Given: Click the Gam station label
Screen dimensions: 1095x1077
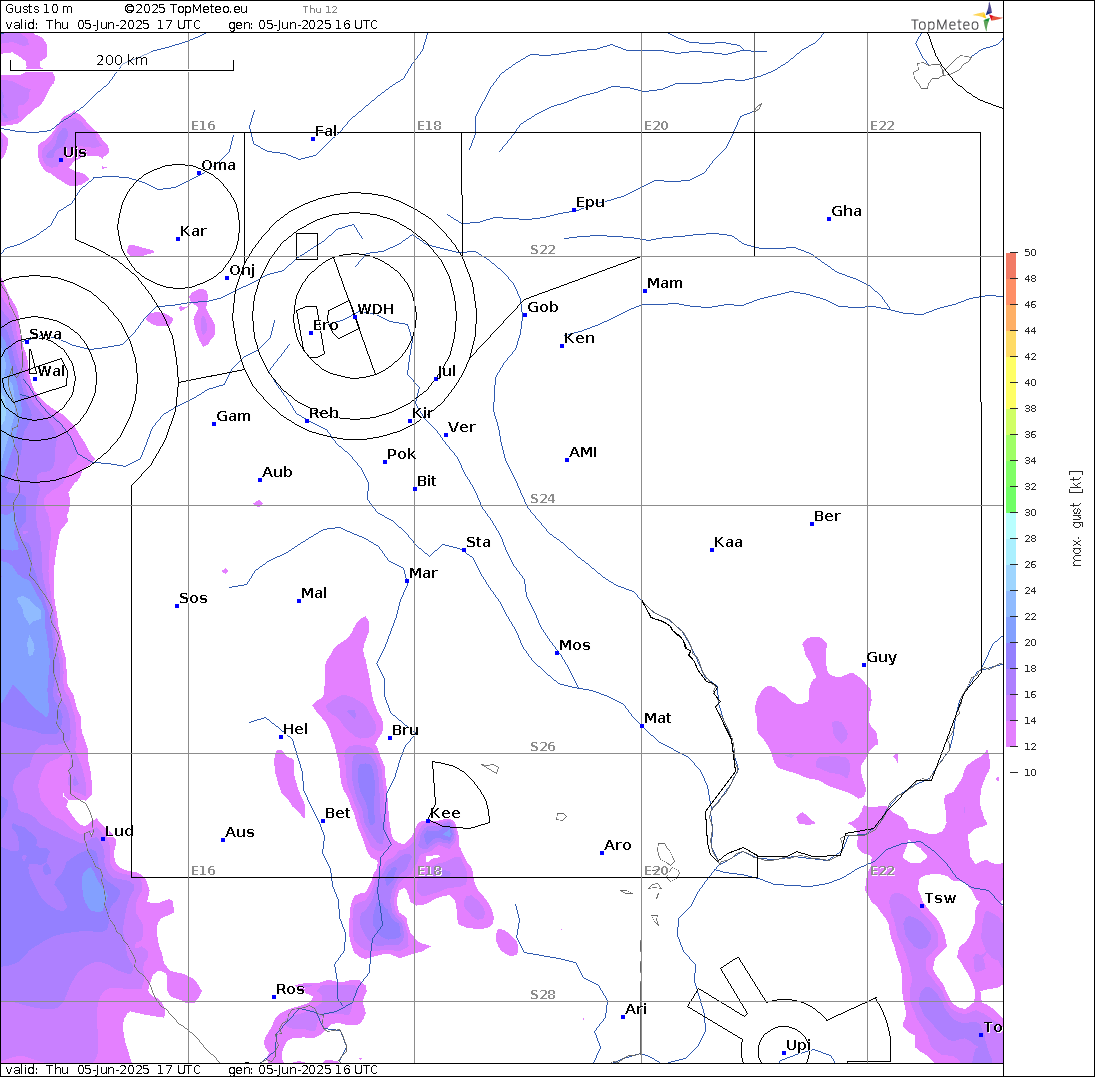Looking at the screenshot, I should (233, 416).
